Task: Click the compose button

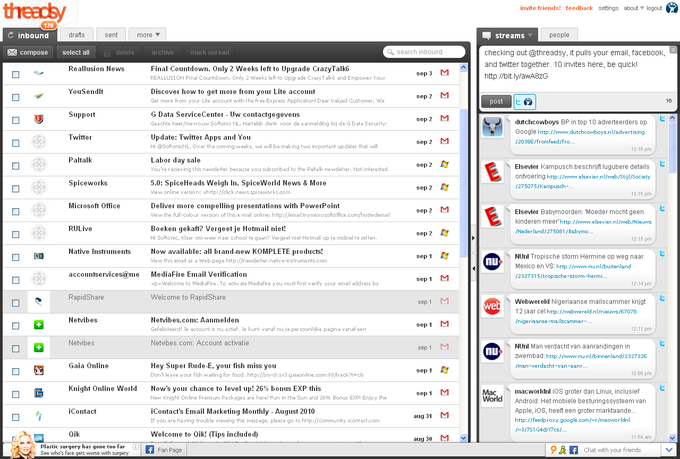Action: (x=28, y=52)
